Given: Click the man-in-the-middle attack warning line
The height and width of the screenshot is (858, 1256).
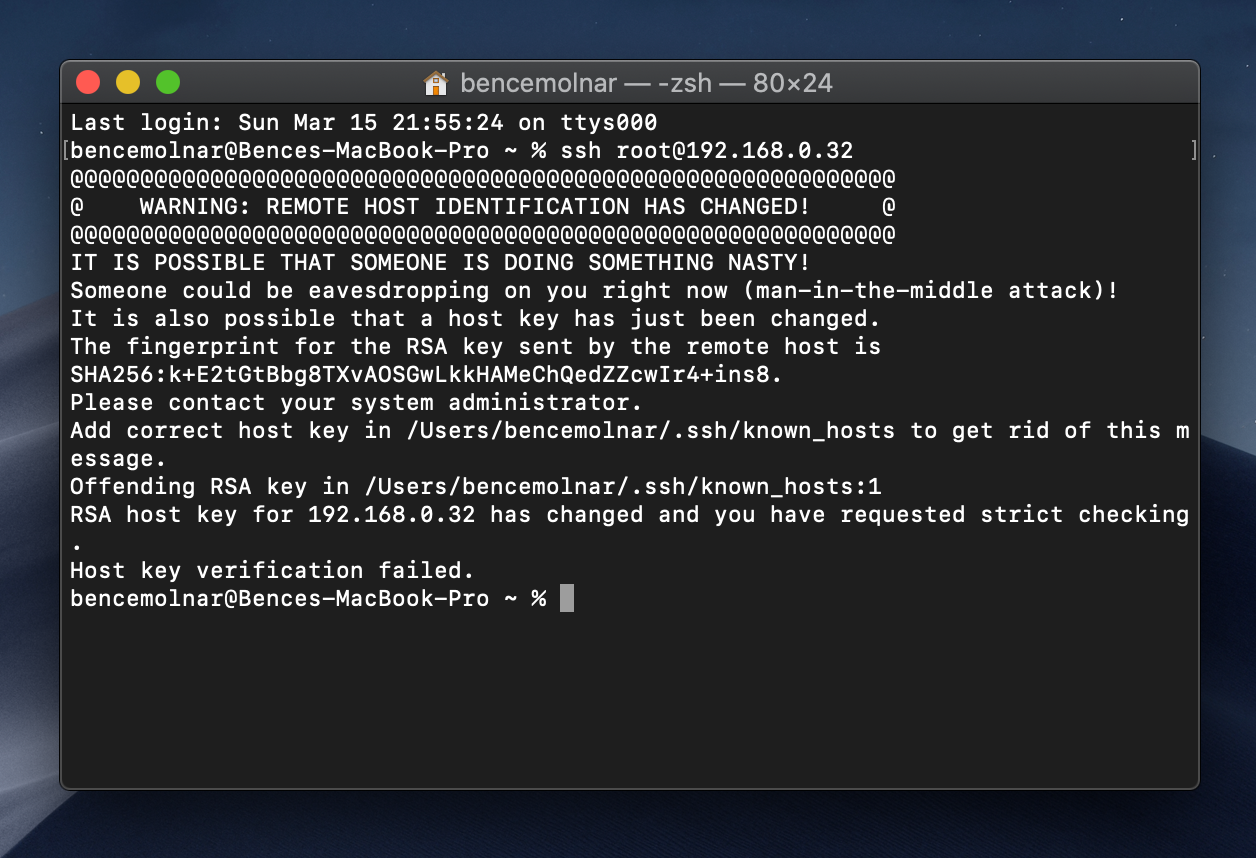Looking at the screenshot, I should [x=594, y=291].
